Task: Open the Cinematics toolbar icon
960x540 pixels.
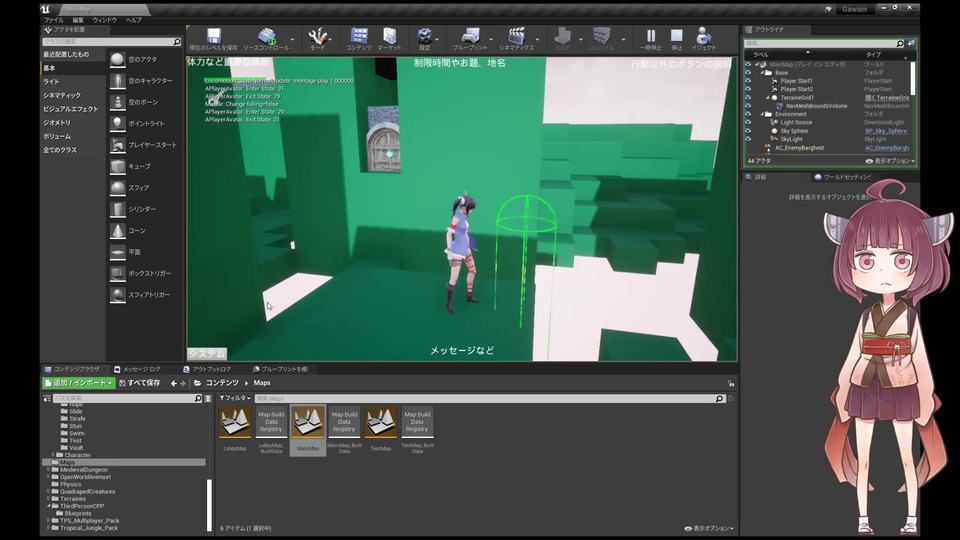Action: 516,36
